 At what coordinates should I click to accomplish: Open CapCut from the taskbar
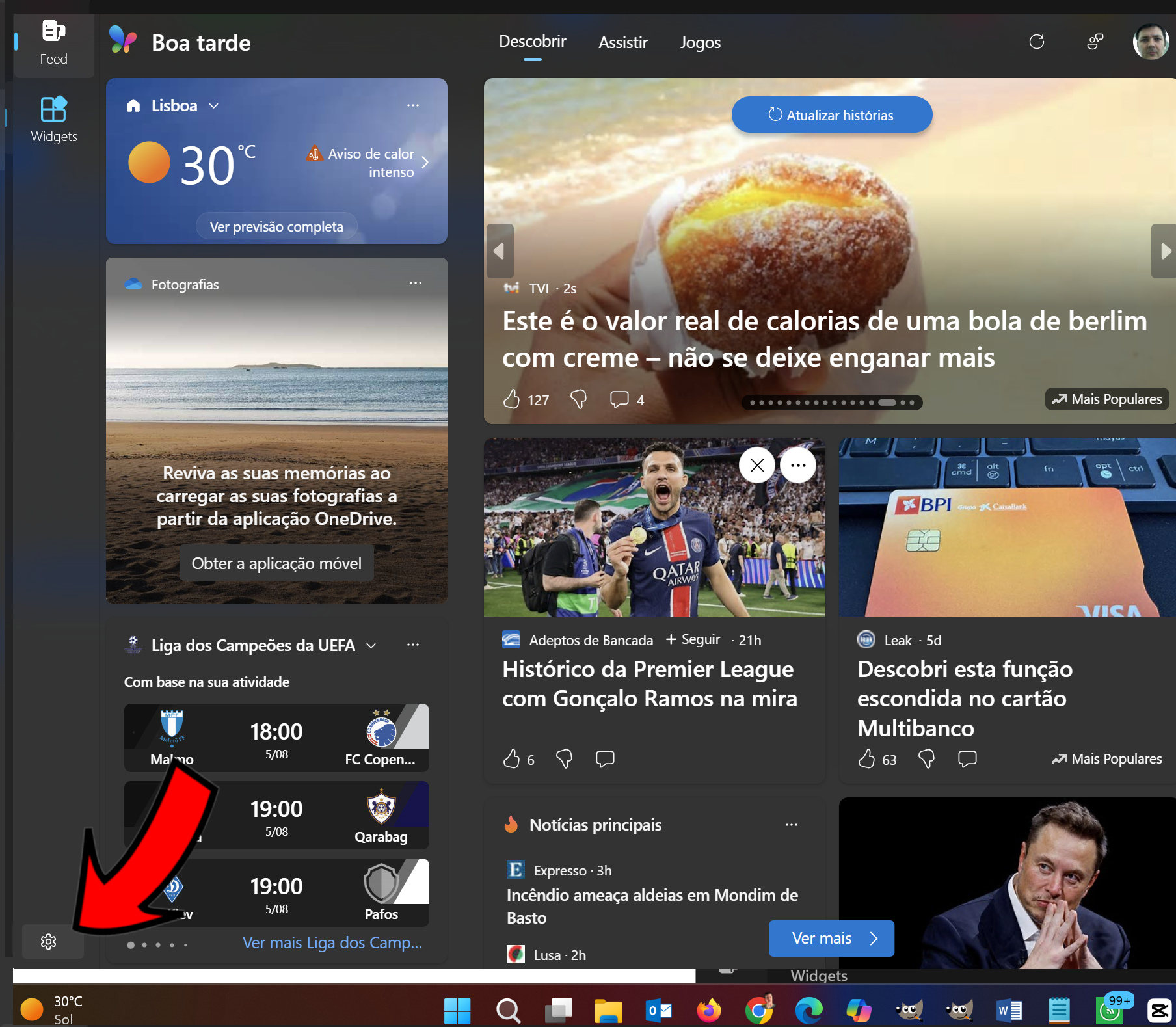(1159, 1011)
